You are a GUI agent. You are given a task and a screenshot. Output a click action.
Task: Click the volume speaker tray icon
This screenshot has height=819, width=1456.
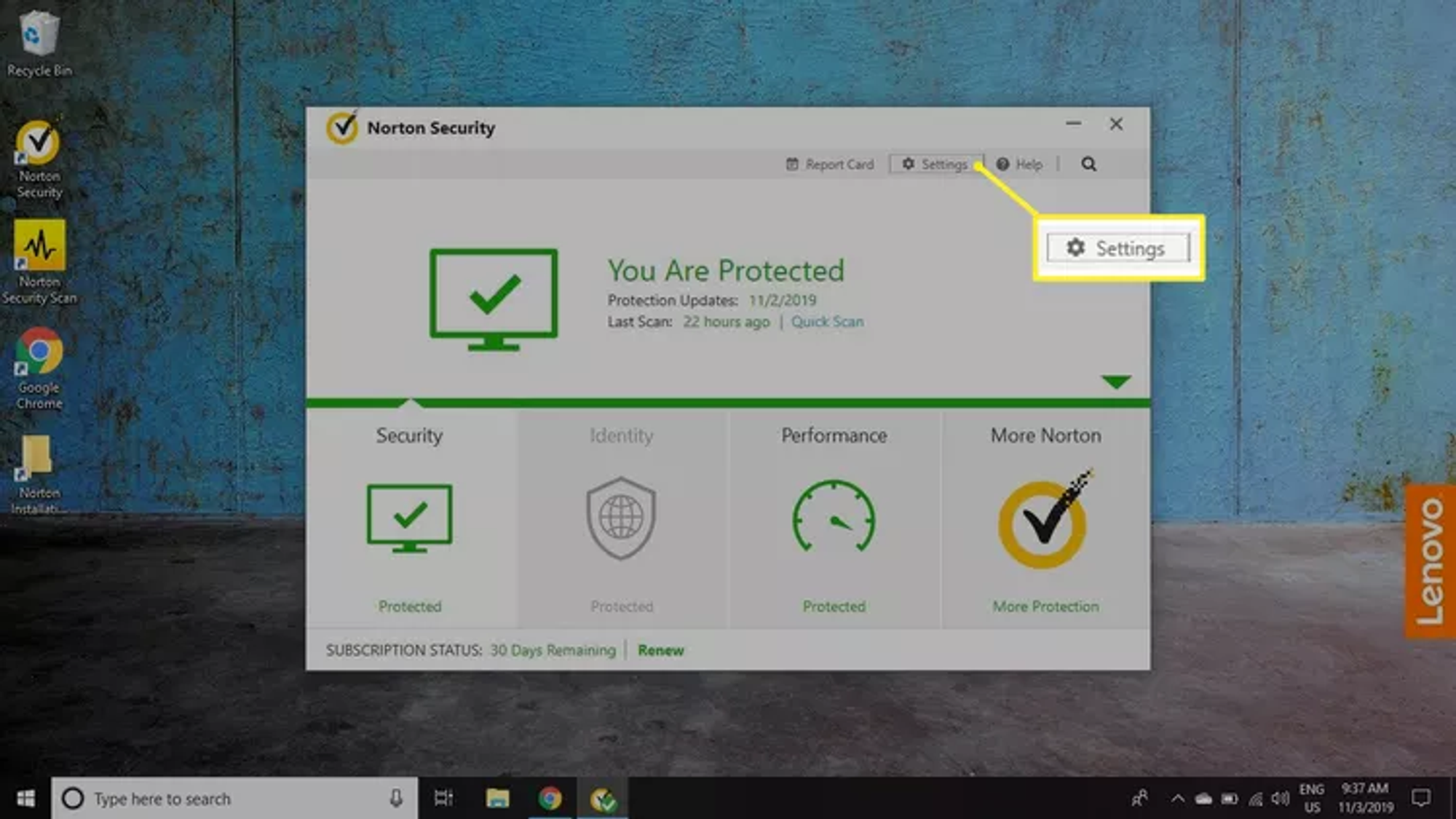click(x=1280, y=799)
